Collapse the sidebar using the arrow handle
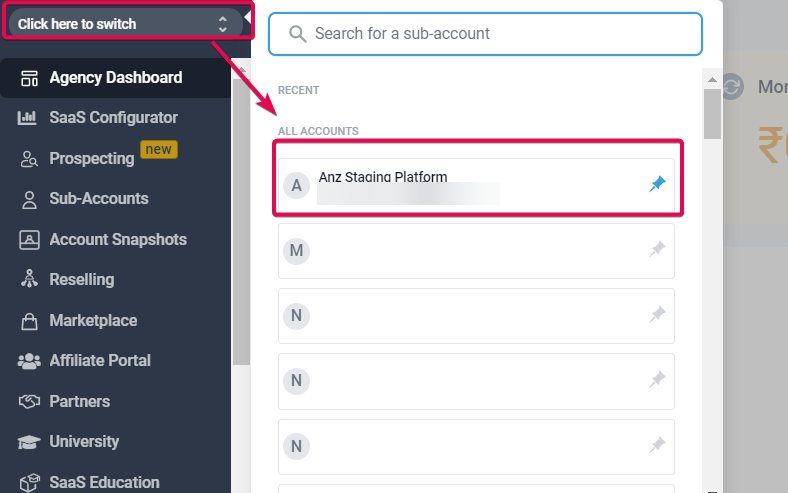Image resolution: width=788 pixels, height=493 pixels. pyautogui.click(x=248, y=14)
